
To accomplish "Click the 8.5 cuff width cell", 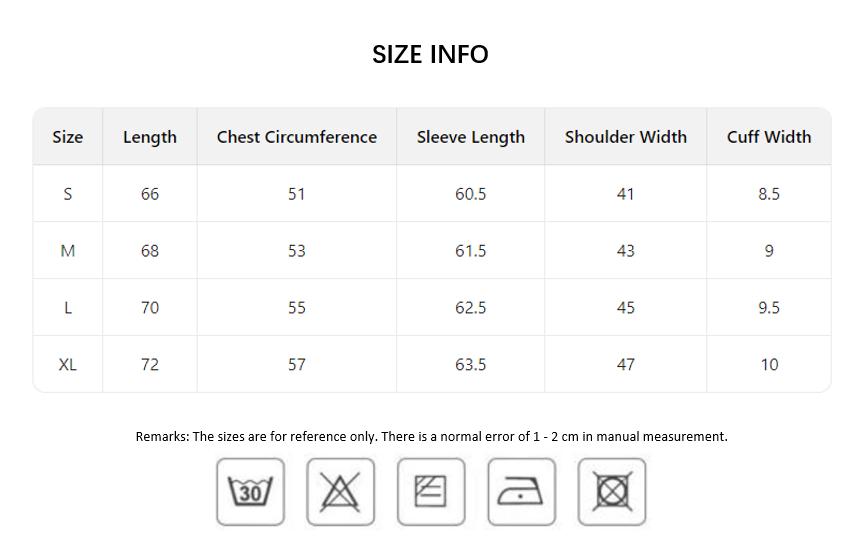I will [769, 194].
